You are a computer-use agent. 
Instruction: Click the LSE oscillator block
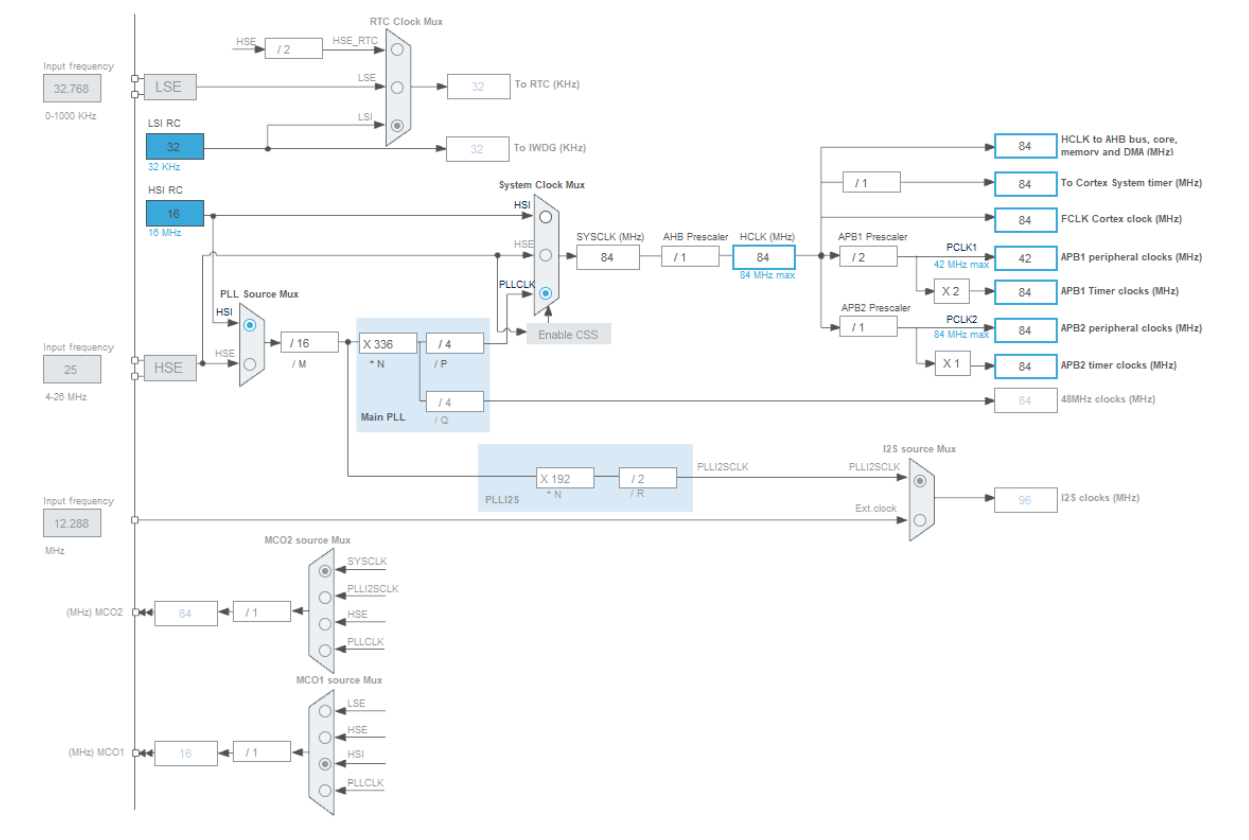169,87
